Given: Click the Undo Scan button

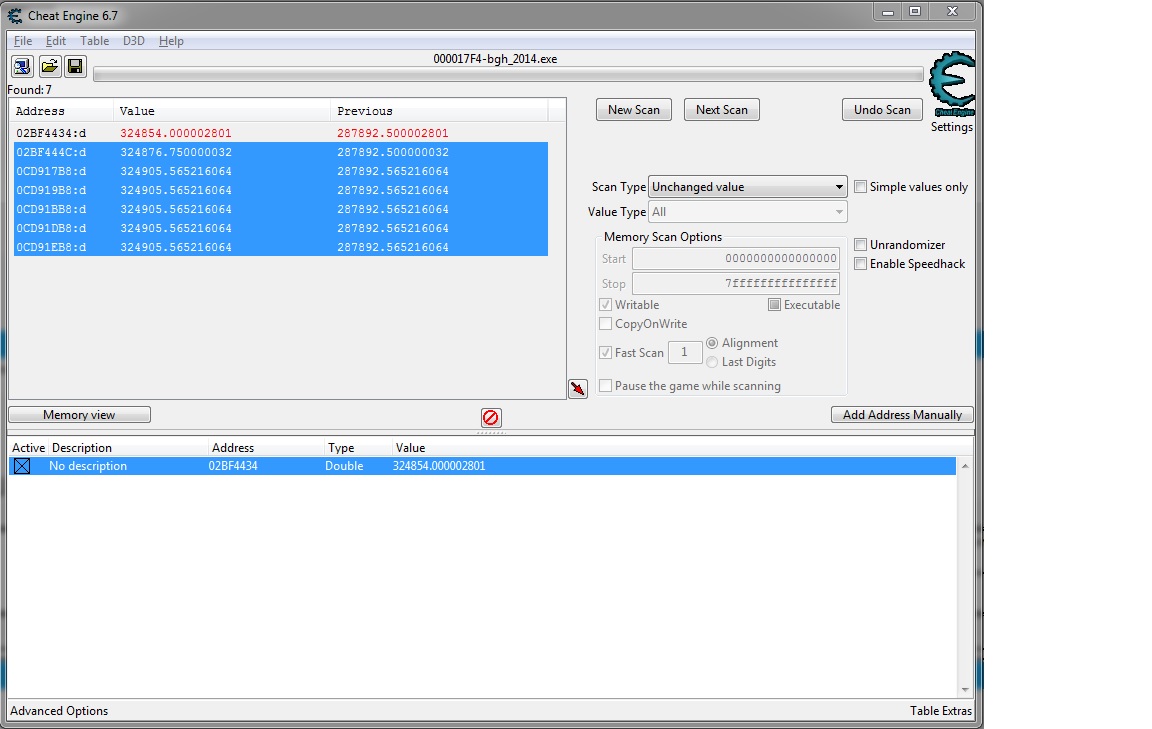Looking at the screenshot, I should pos(882,110).
